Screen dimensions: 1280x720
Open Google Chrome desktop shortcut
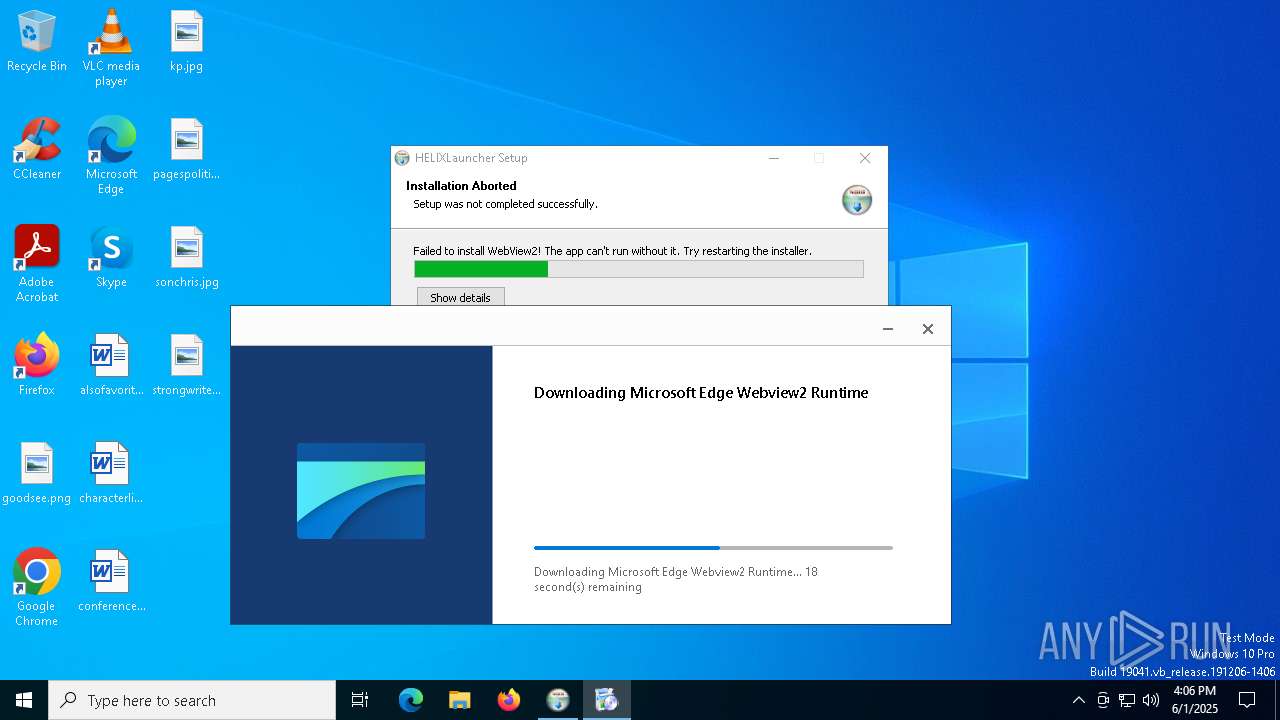point(37,588)
